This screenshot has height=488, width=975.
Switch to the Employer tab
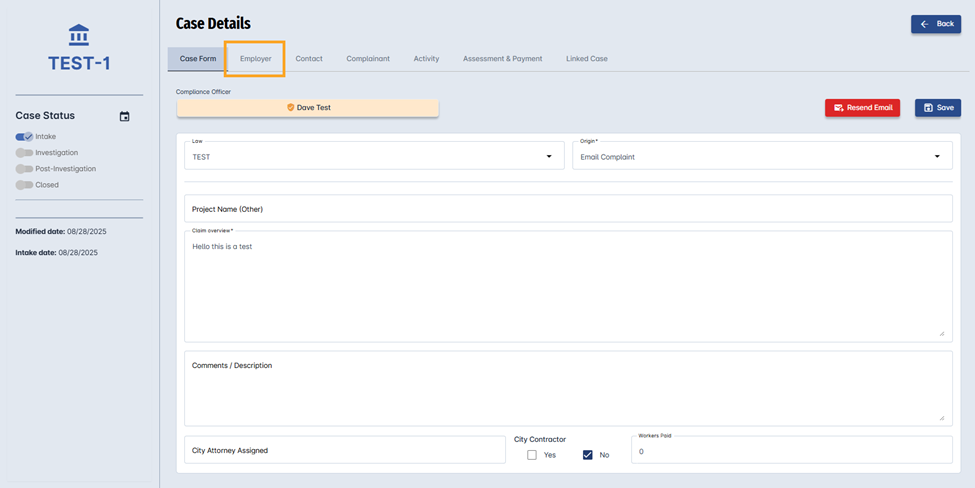click(256, 58)
